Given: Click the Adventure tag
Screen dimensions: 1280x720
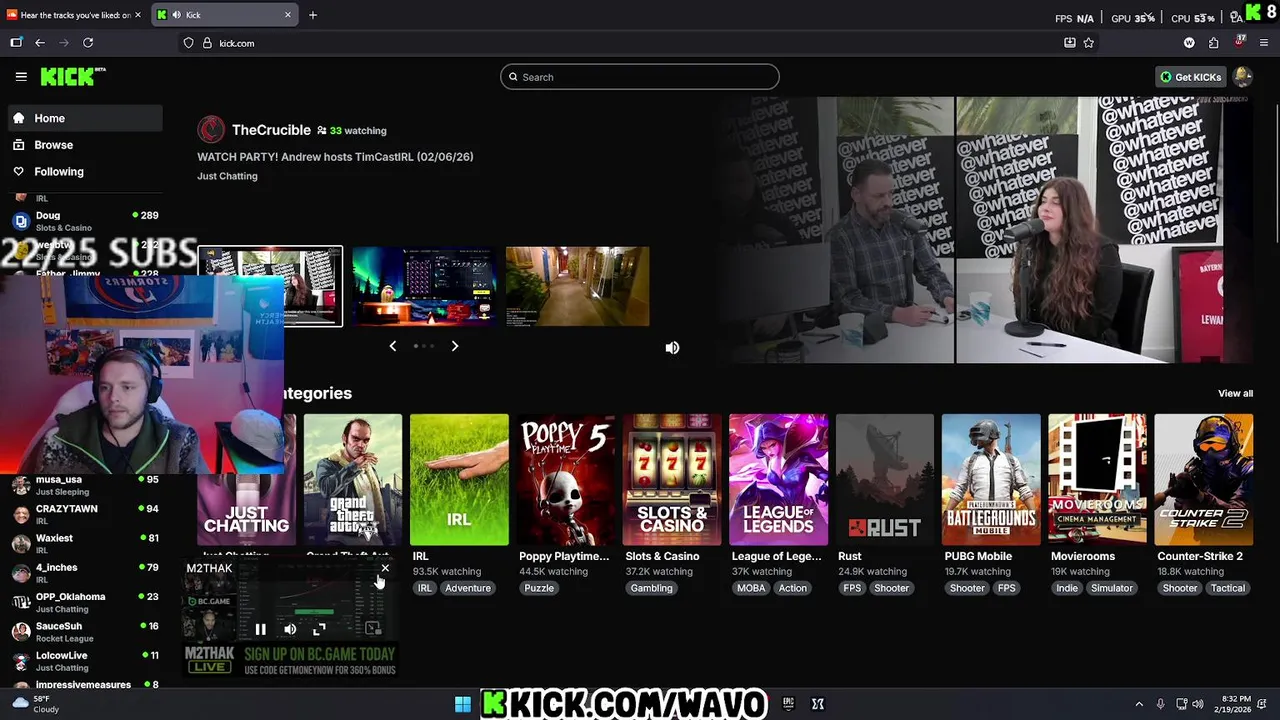Looking at the screenshot, I should pos(468,588).
